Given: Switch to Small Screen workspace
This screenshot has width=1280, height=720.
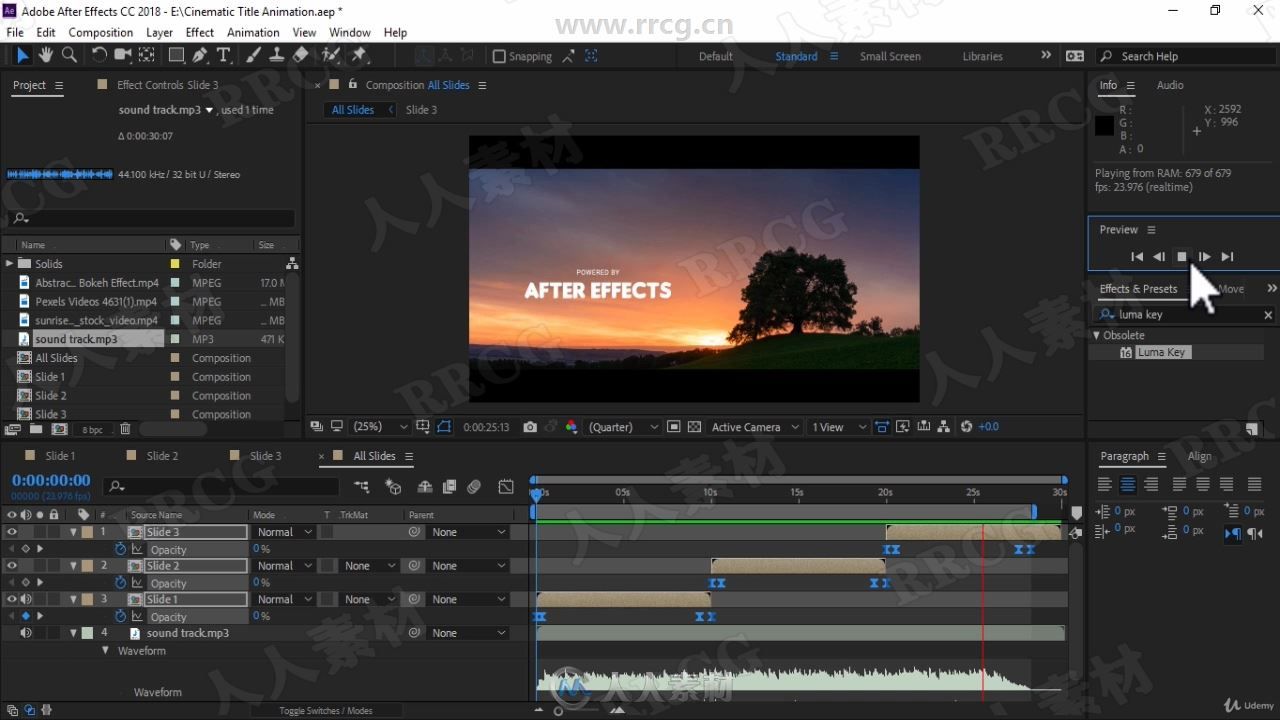Looking at the screenshot, I should (x=890, y=56).
